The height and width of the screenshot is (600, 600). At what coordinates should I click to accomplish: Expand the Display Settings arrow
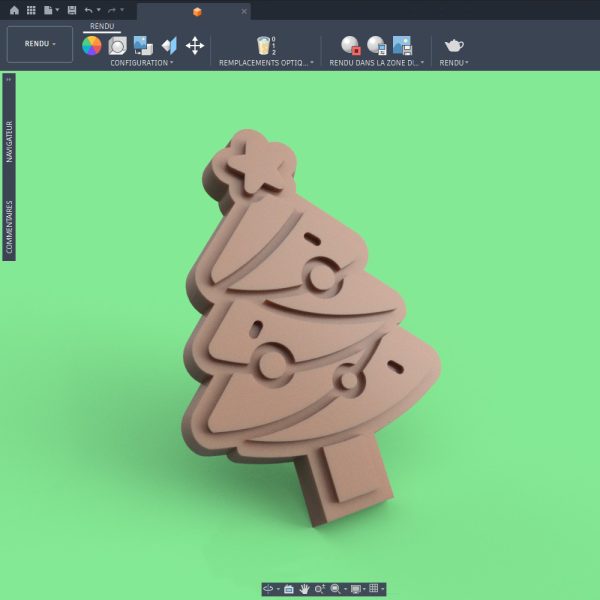pyautogui.click(x=364, y=589)
